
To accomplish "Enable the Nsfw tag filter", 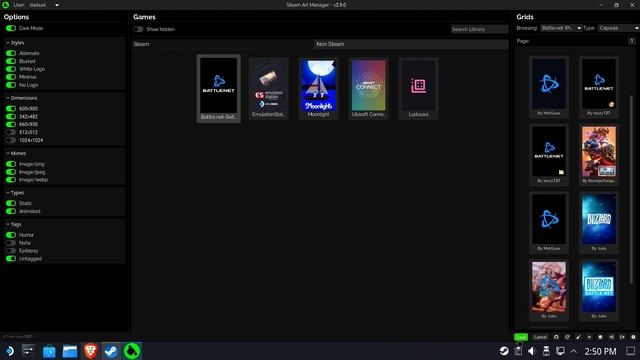I will point(11,242).
